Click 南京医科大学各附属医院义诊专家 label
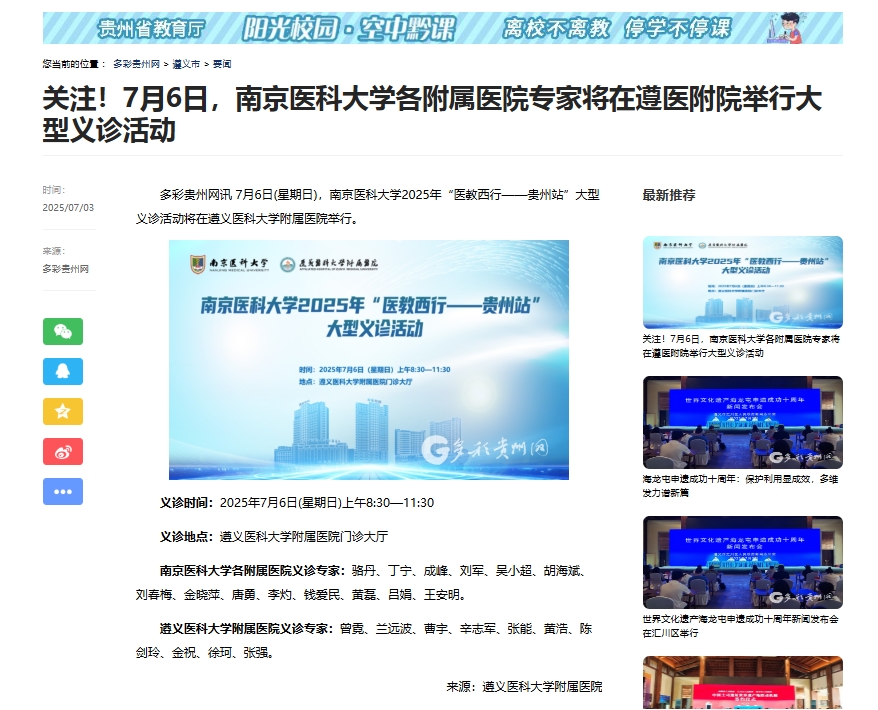The height and width of the screenshot is (710, 878). click(x=254, y=571)
